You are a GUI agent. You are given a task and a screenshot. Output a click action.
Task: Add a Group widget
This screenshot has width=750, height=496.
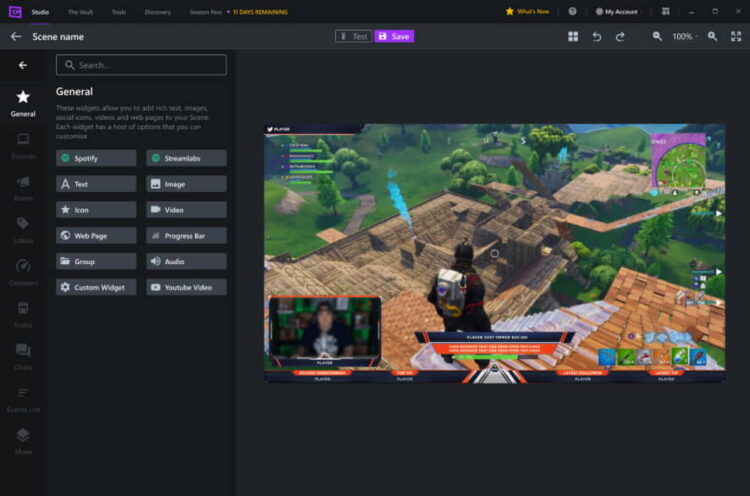[96, 261]
